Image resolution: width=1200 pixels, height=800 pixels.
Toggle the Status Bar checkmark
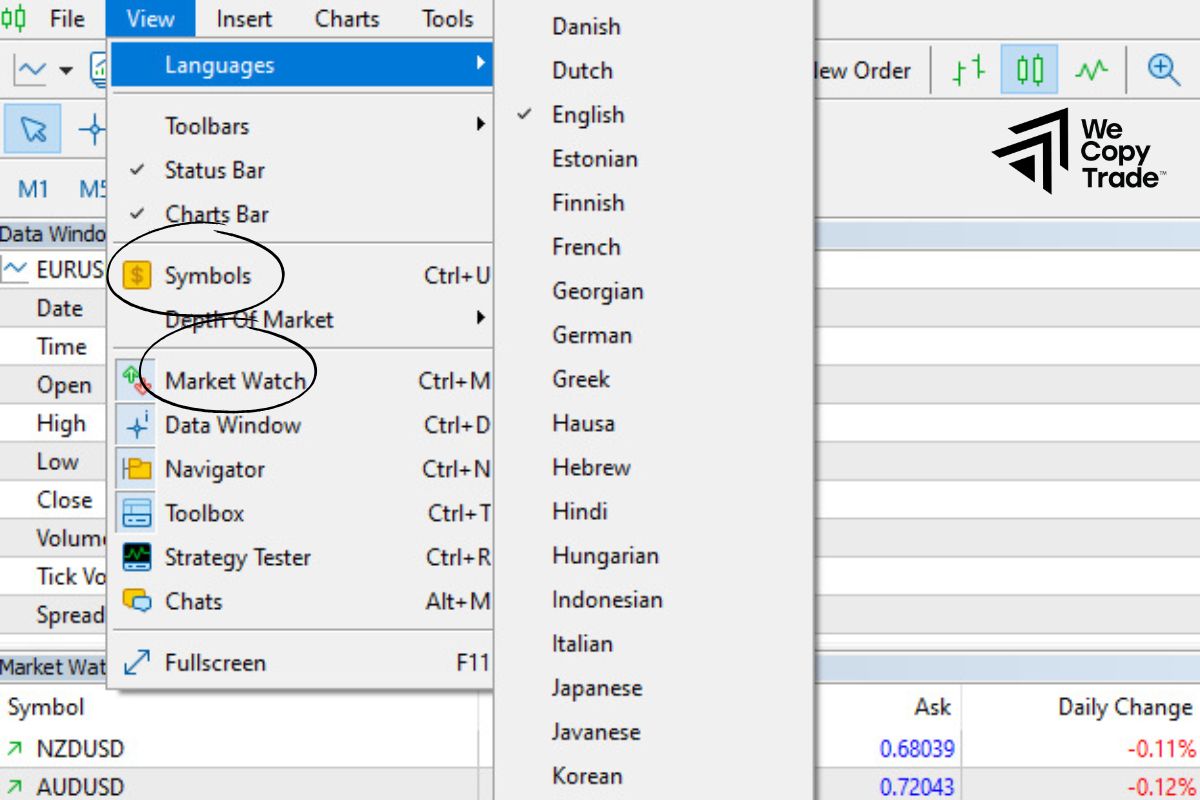[x=216, y=170]
